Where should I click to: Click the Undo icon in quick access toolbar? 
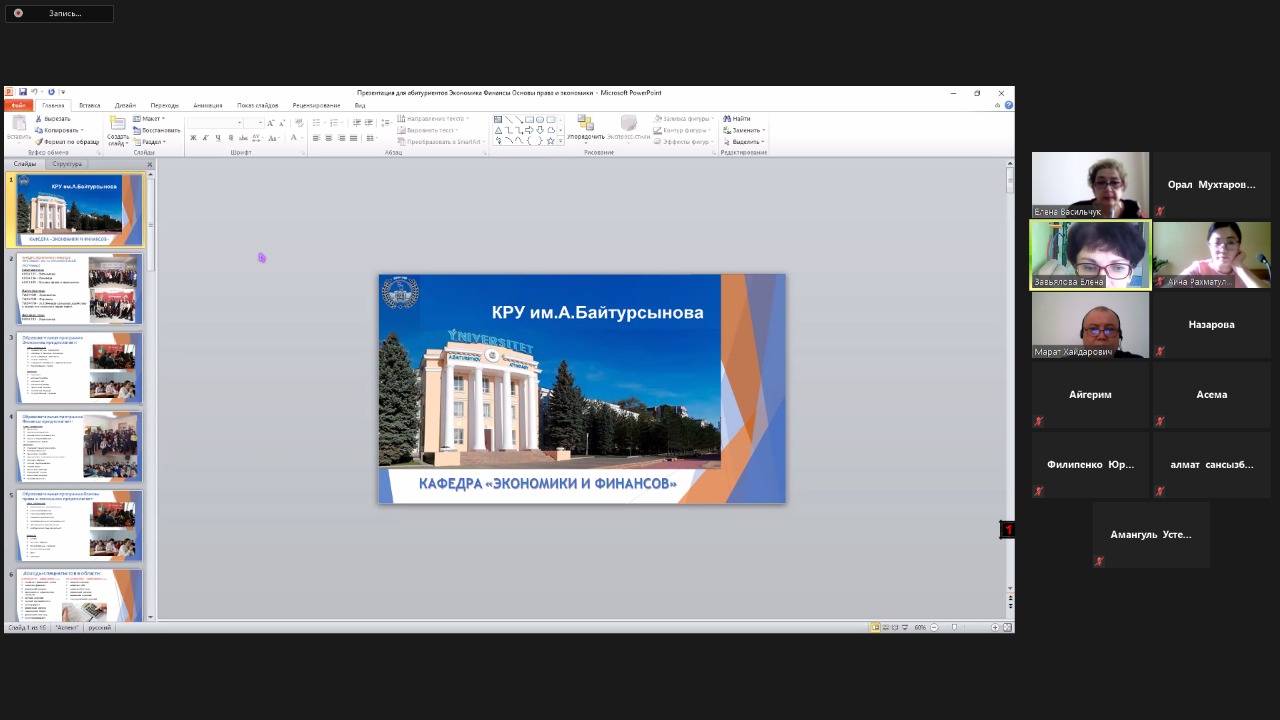[x=34, y=92]
